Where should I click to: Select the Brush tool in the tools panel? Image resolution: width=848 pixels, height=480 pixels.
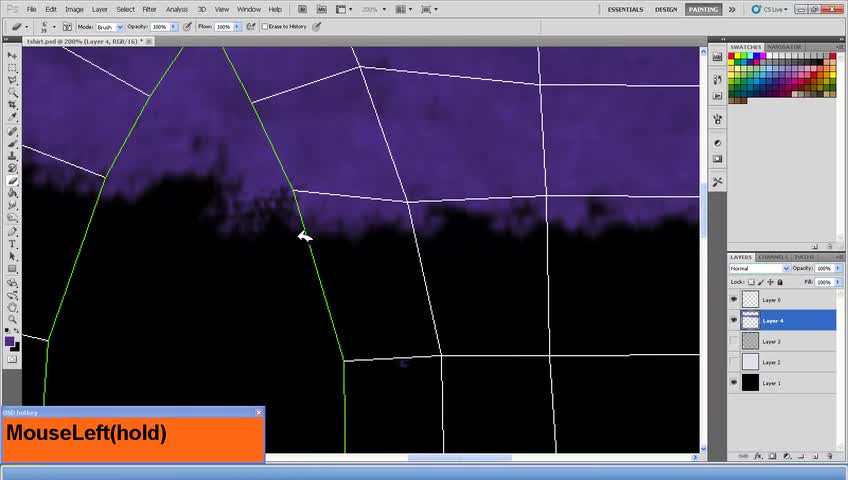tap(12, 144)
